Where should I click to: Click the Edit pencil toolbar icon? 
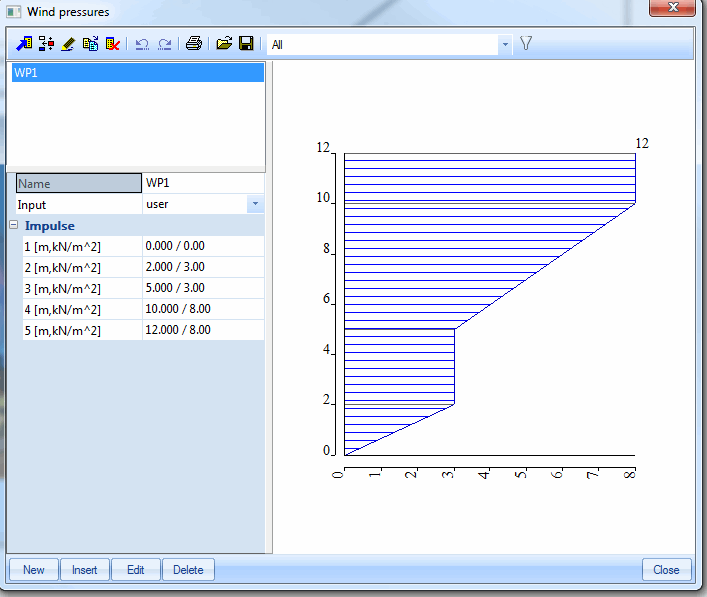click(68, 44)
